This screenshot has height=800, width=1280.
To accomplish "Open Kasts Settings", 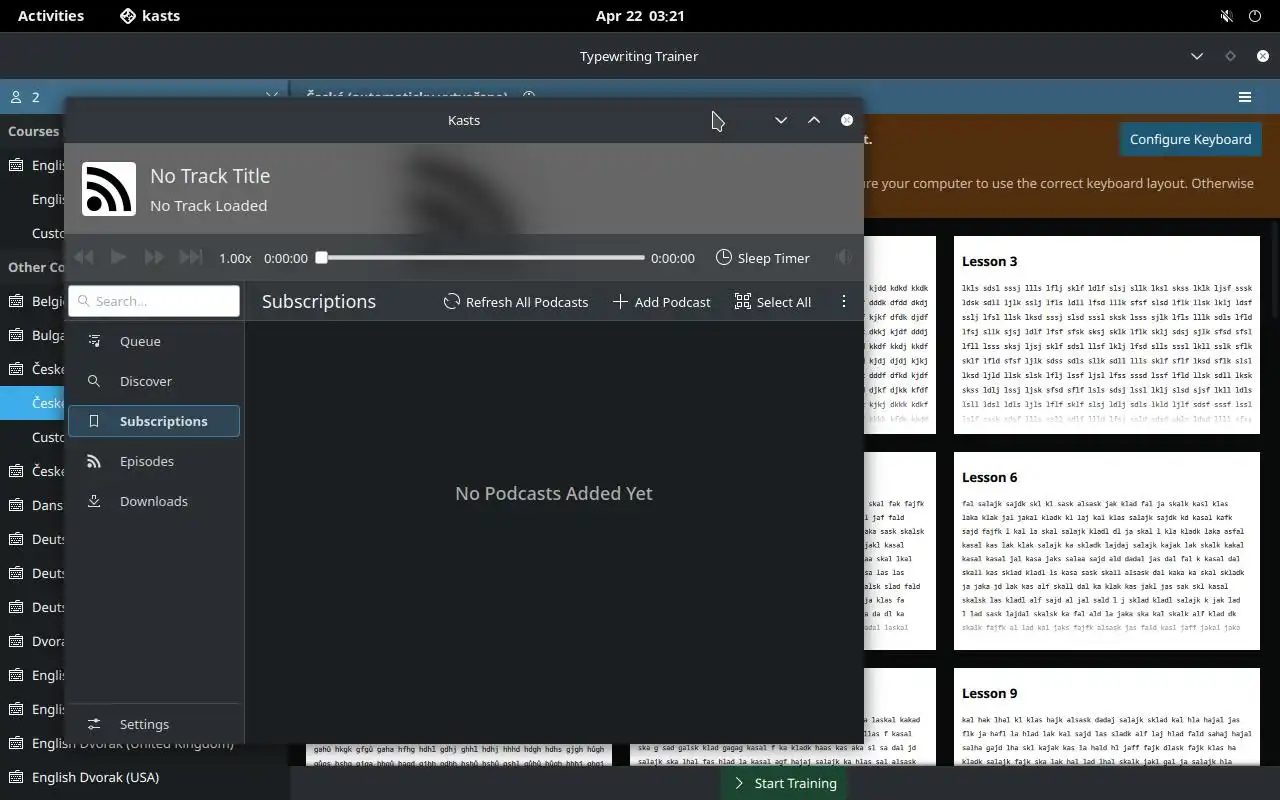I will [x=154, y=724].
